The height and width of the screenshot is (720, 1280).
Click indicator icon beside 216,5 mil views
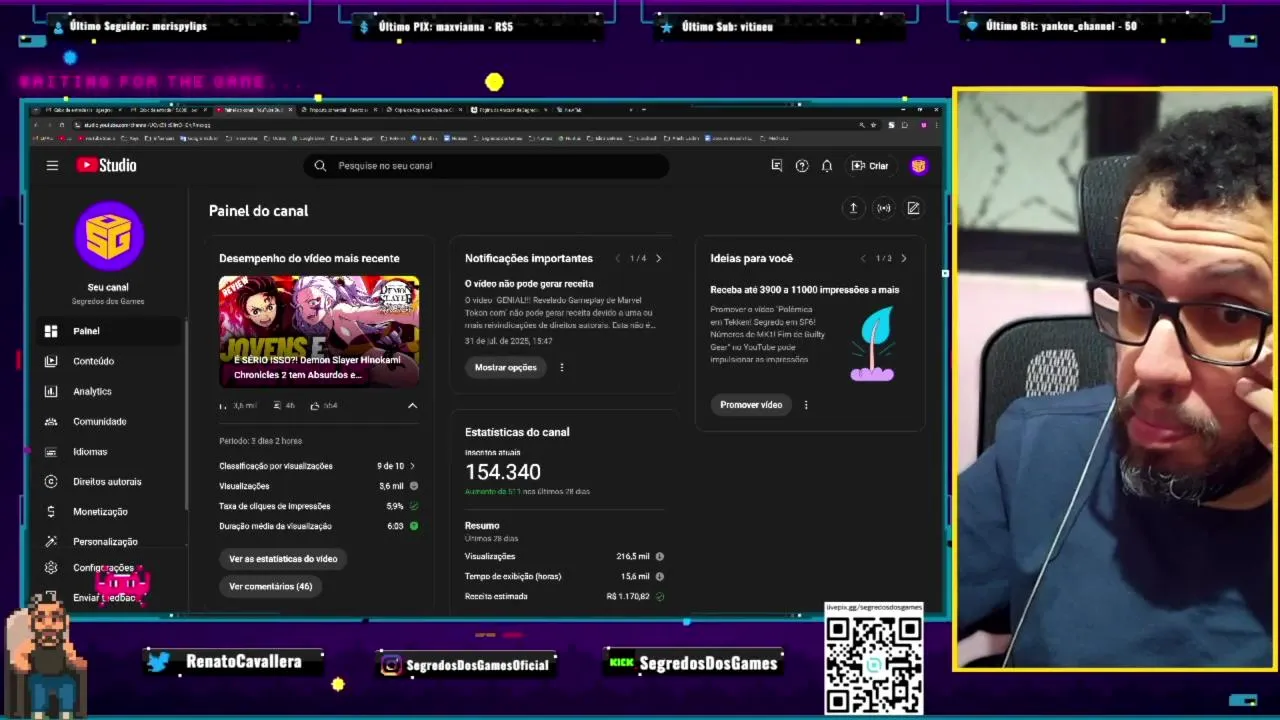tap(660, 556)
